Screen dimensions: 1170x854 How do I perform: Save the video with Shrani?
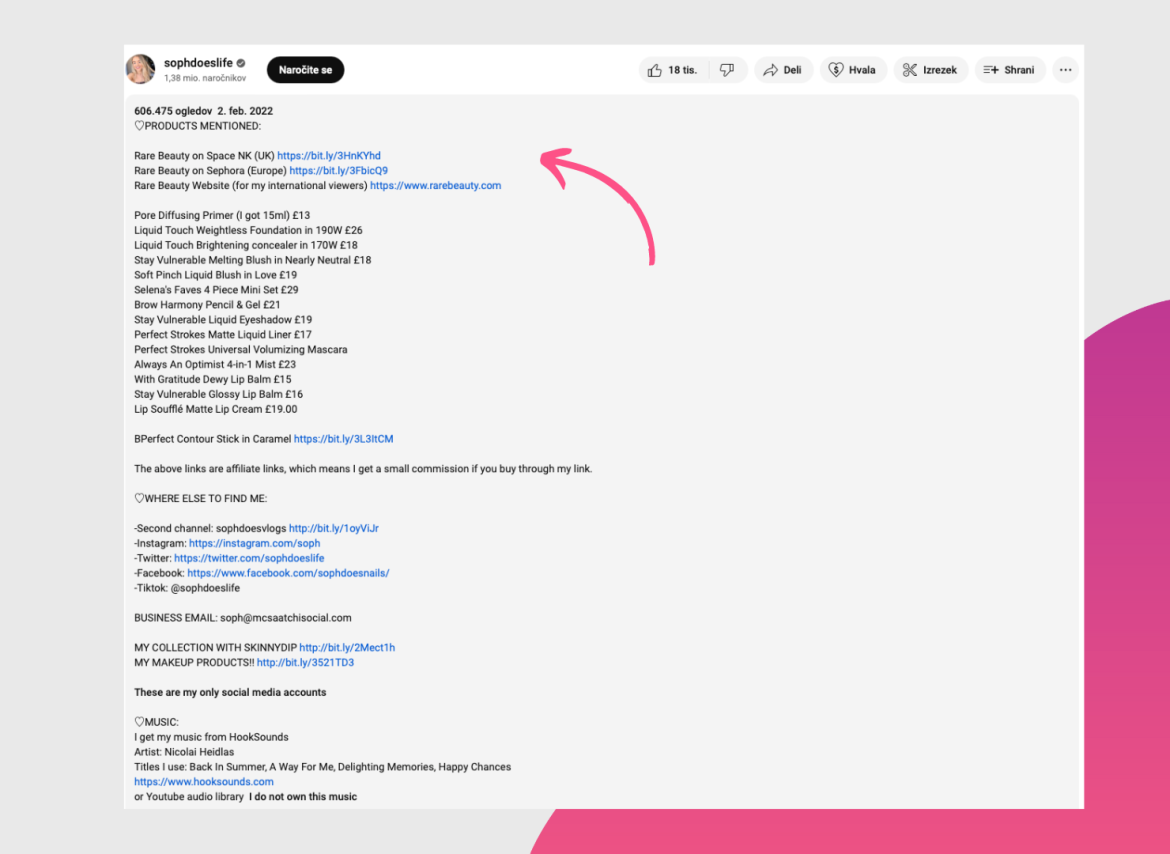(x=1010, y=70)
